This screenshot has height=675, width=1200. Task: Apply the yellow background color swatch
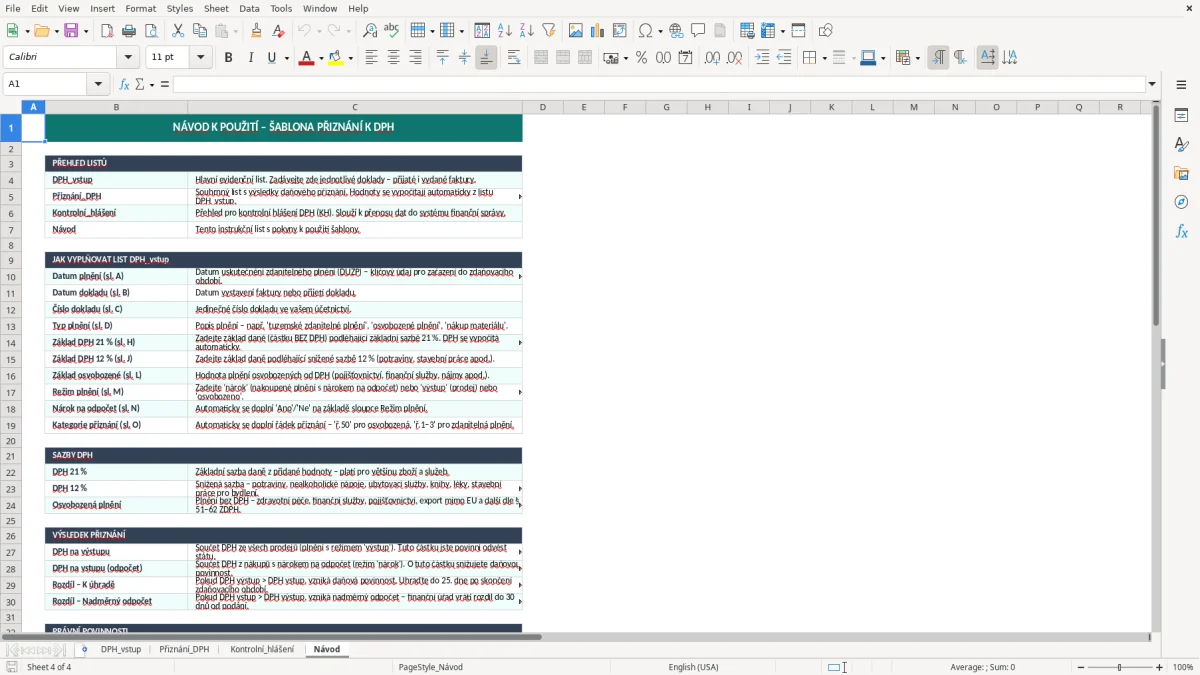336,58
